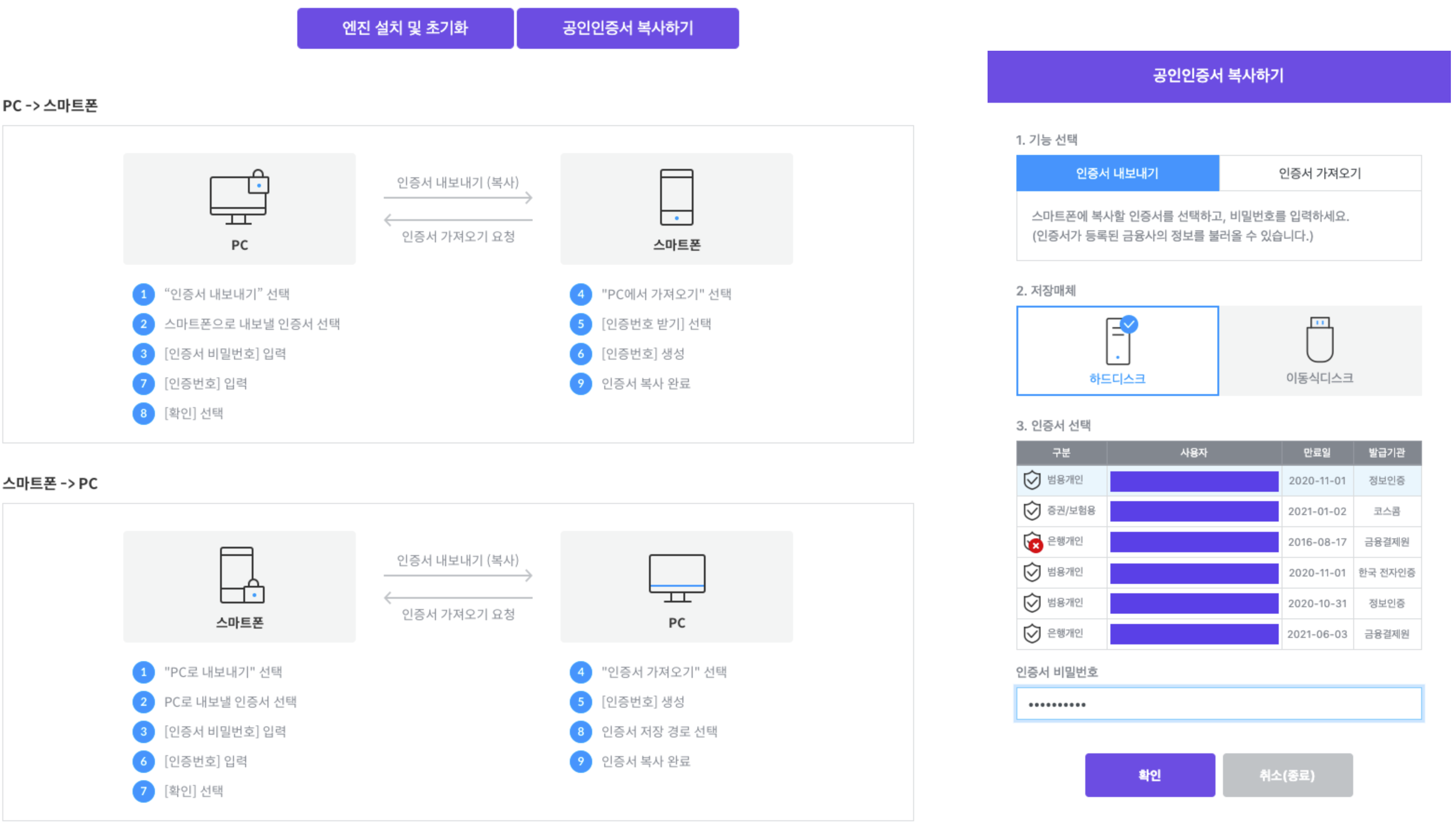
Task: Click the 인증서 비밀번호 password field
Action: coord(1218,704)
